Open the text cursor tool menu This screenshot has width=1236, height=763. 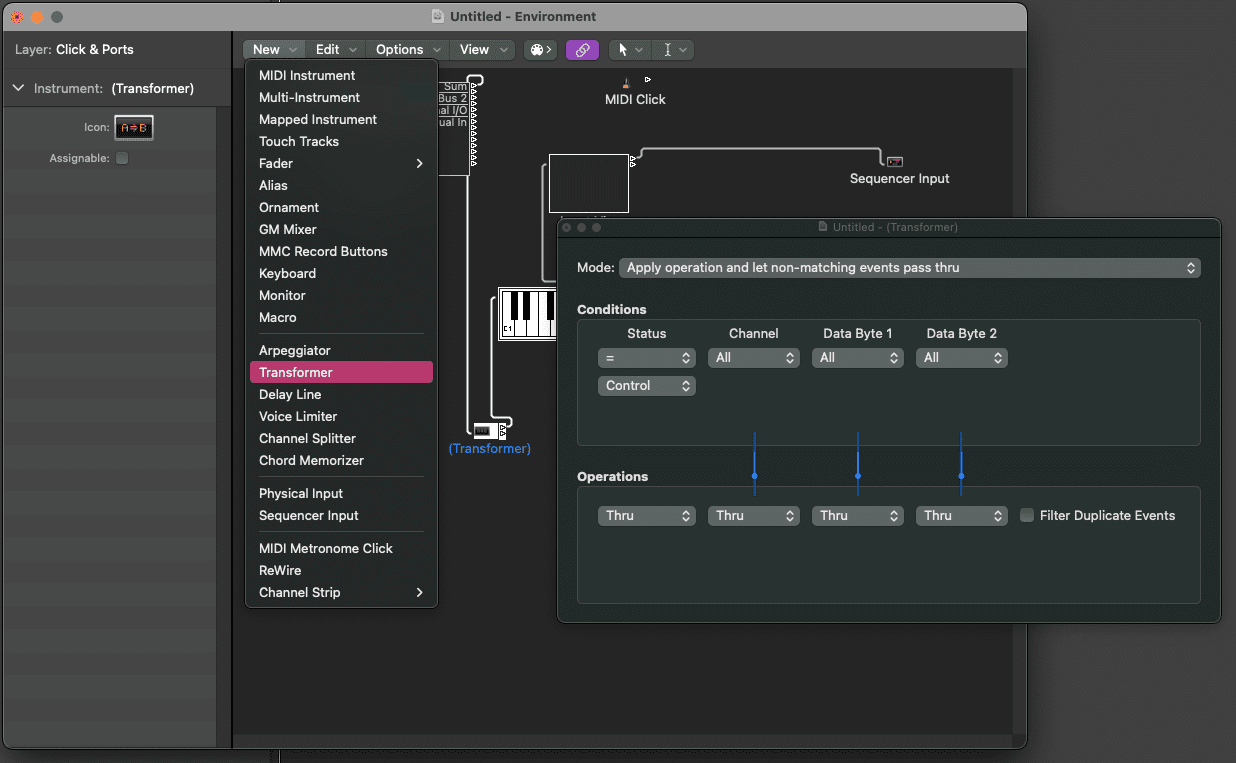point(674,49)
